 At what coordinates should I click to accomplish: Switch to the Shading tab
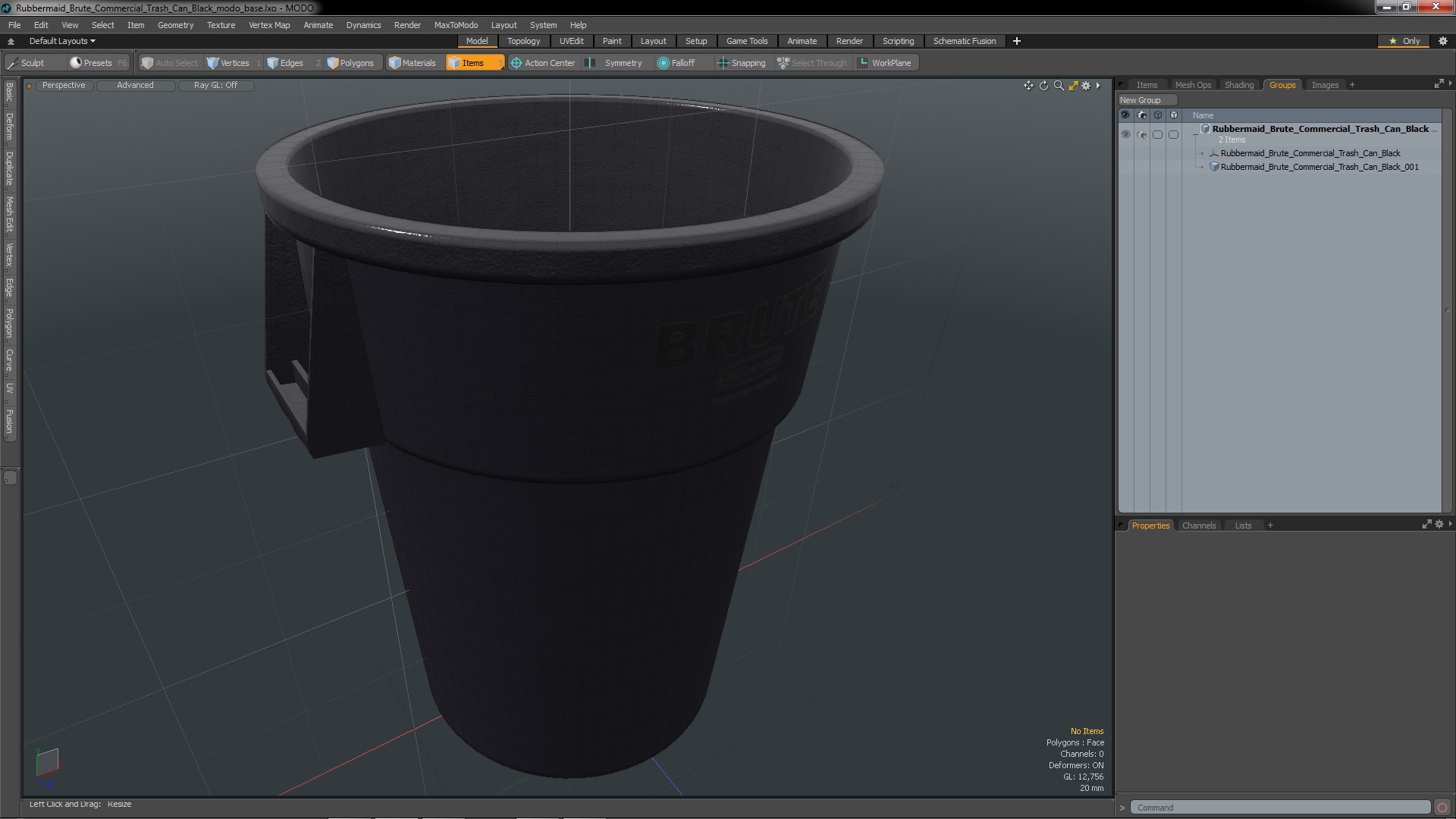pos(1238,84)
